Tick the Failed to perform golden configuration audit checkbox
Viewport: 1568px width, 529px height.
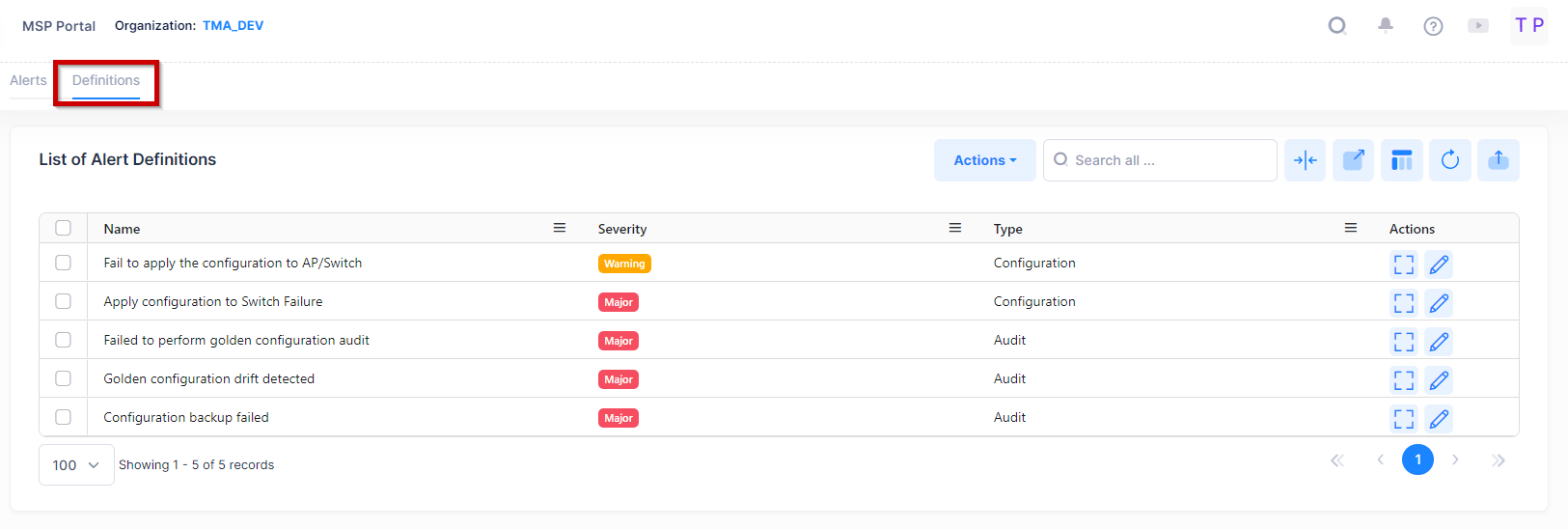click(x=64, y=340)
